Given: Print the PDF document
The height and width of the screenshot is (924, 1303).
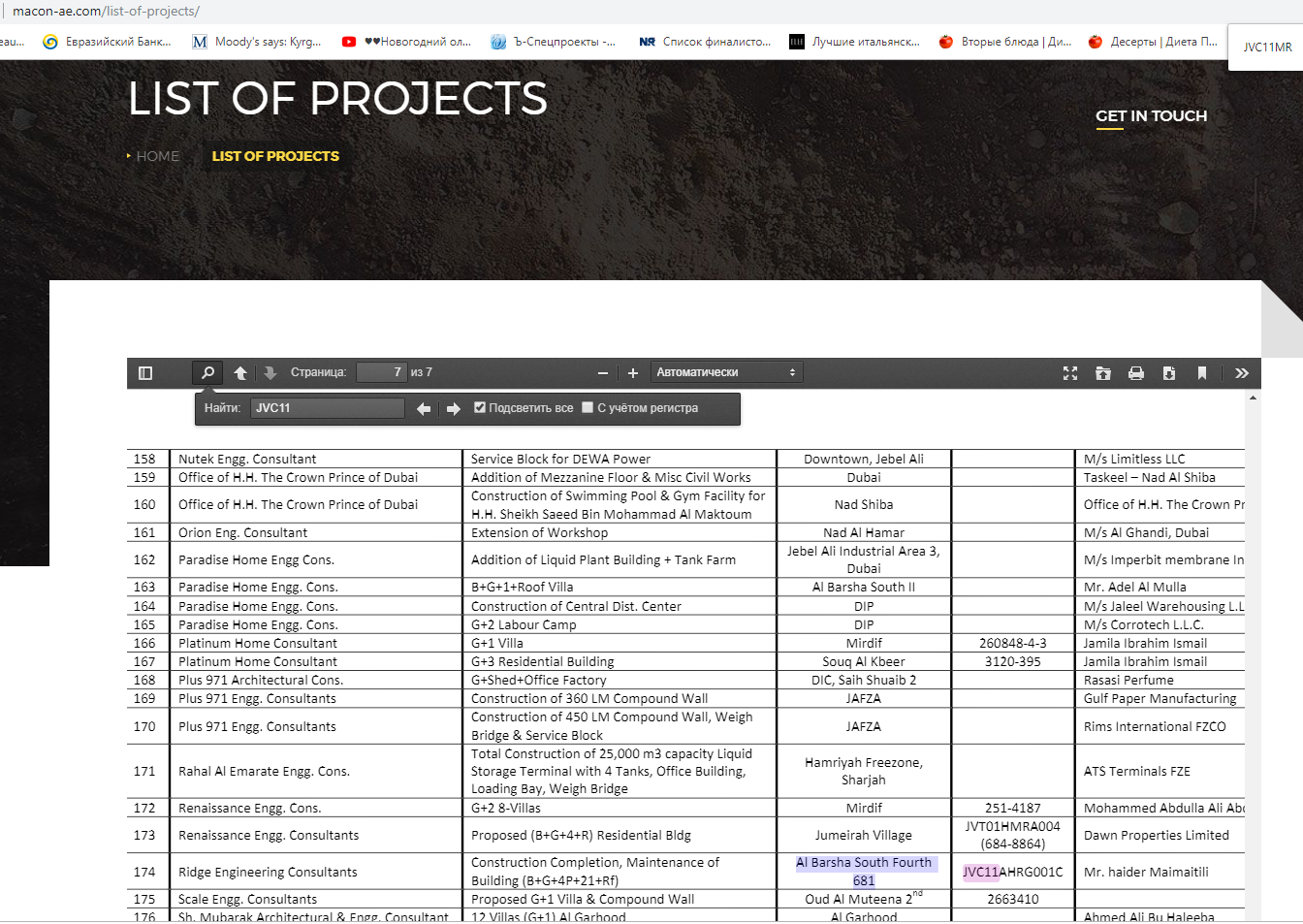Looking at the screenshot, I should click(1136, 373).
